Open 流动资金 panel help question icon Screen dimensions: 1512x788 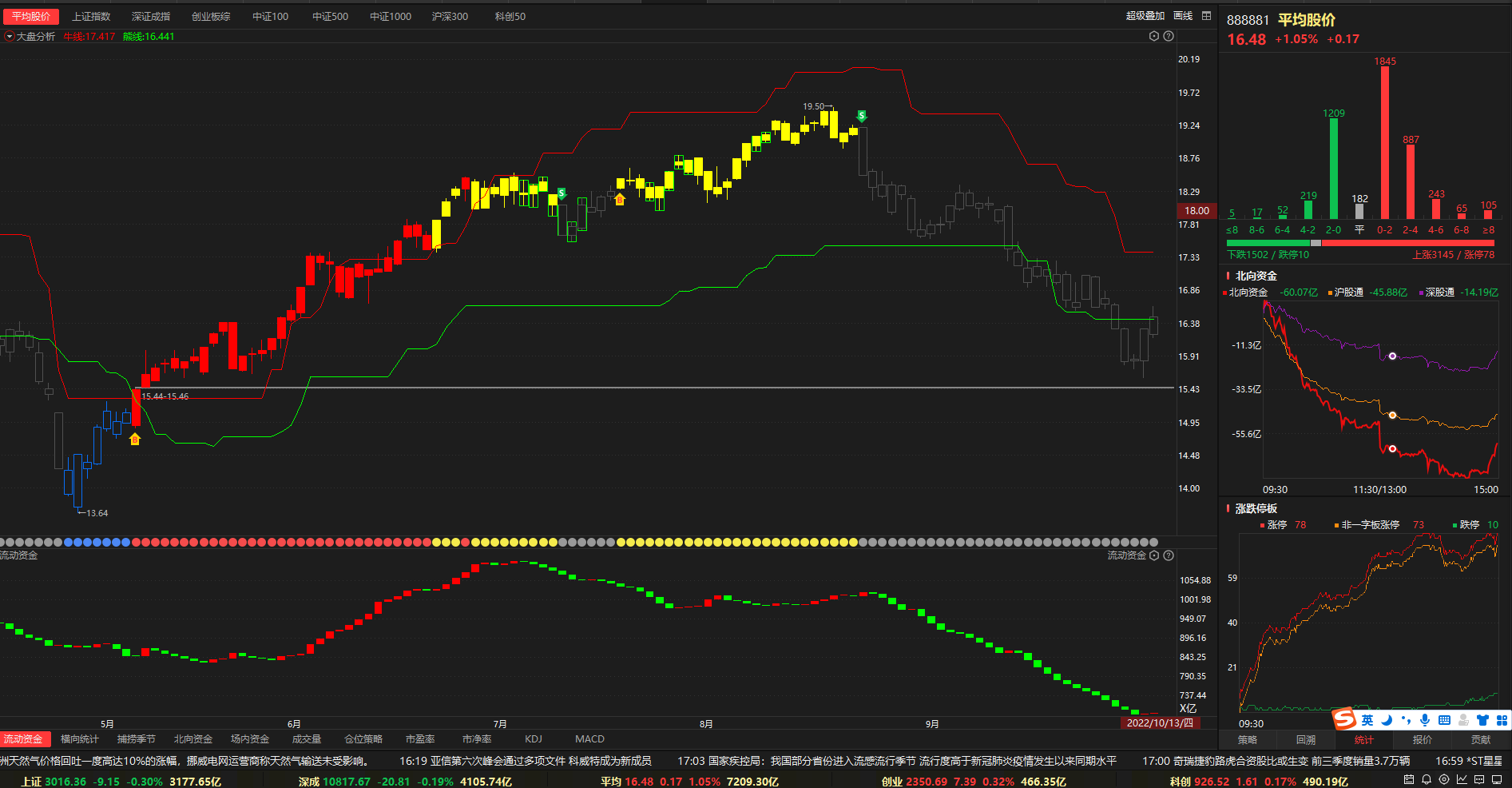click(1169, 555)
